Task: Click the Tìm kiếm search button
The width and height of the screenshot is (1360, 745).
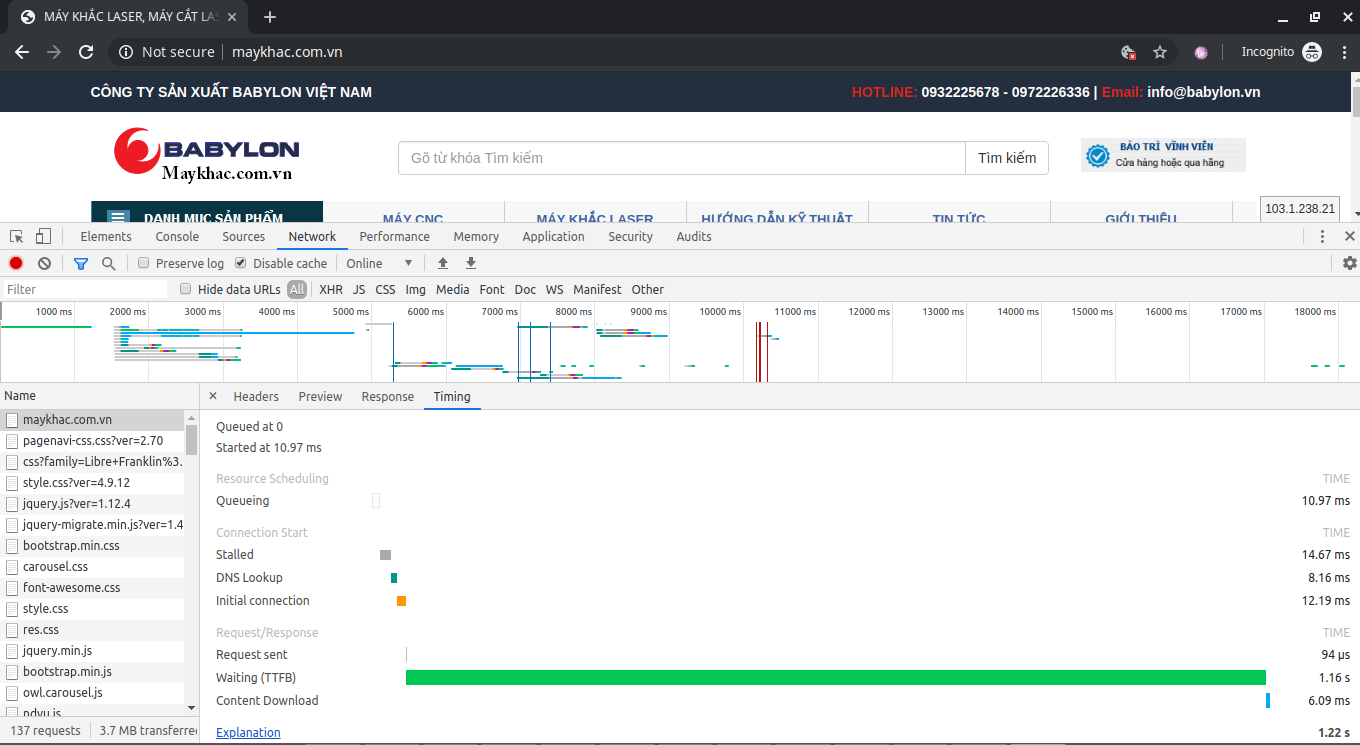Action: point(1007,158)
